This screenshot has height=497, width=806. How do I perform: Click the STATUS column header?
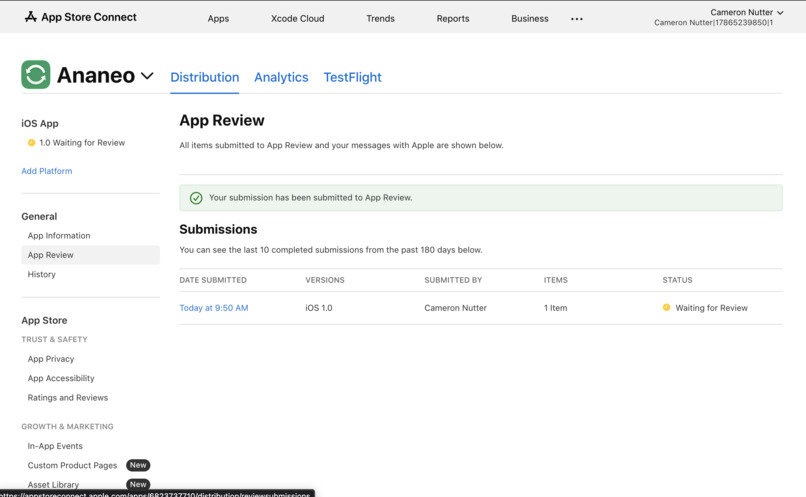tap(677, 280)
